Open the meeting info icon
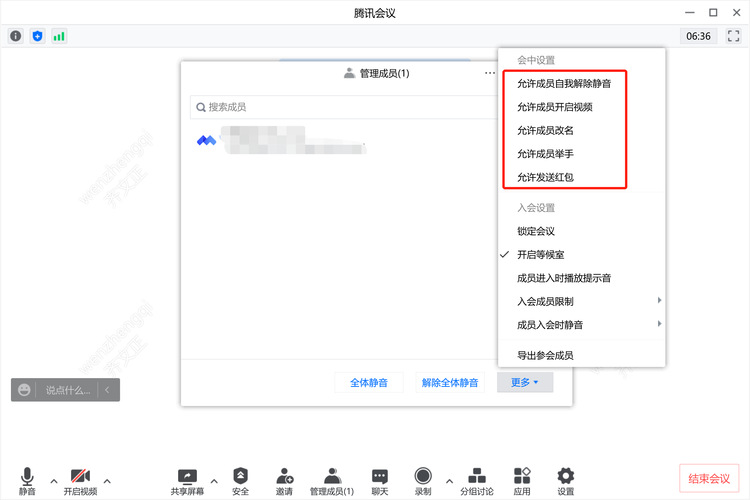This screenshot has height=500, width=750. (16, 36)
